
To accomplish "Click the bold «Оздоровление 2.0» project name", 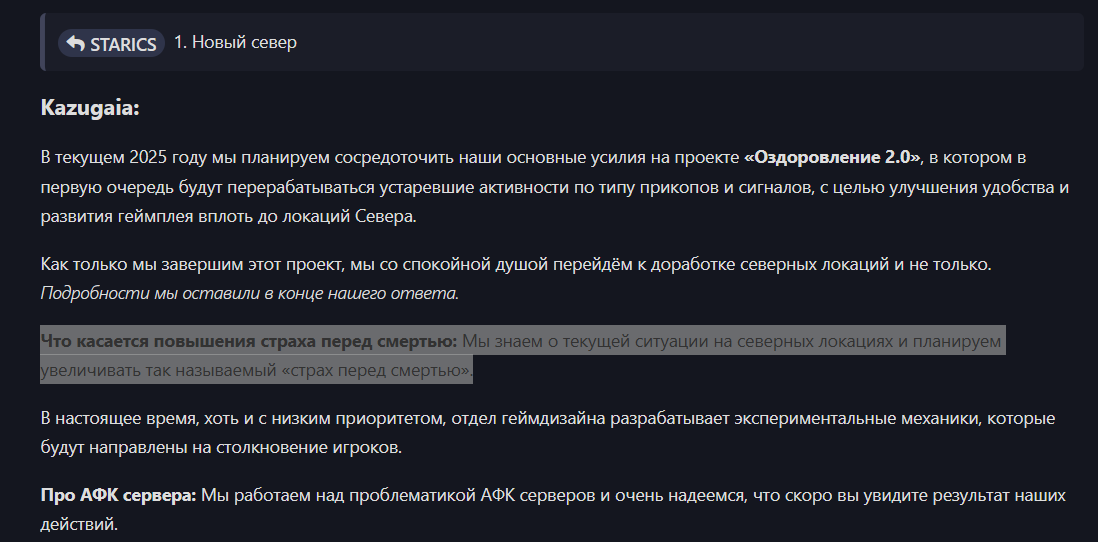I will pyautogui.click(x=833, y=158).
